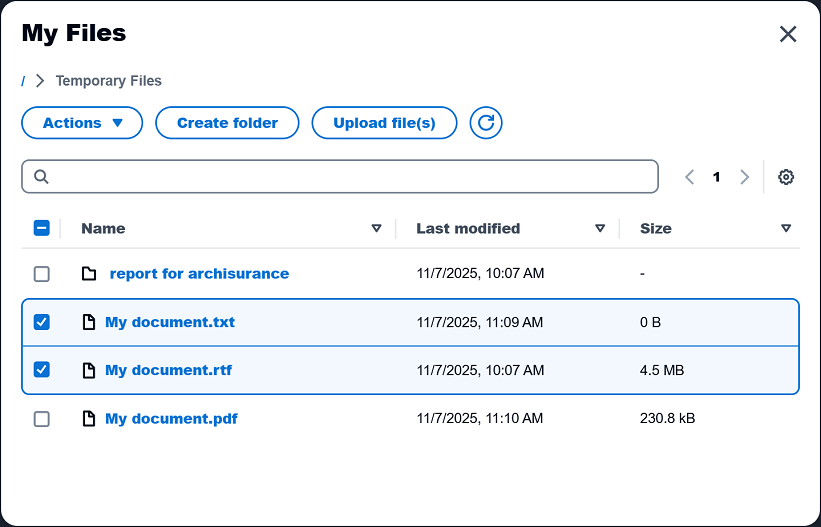Screen dimensions: 821x527
Task: Click the 4.5 MB size cell
Action: point(662,370)
